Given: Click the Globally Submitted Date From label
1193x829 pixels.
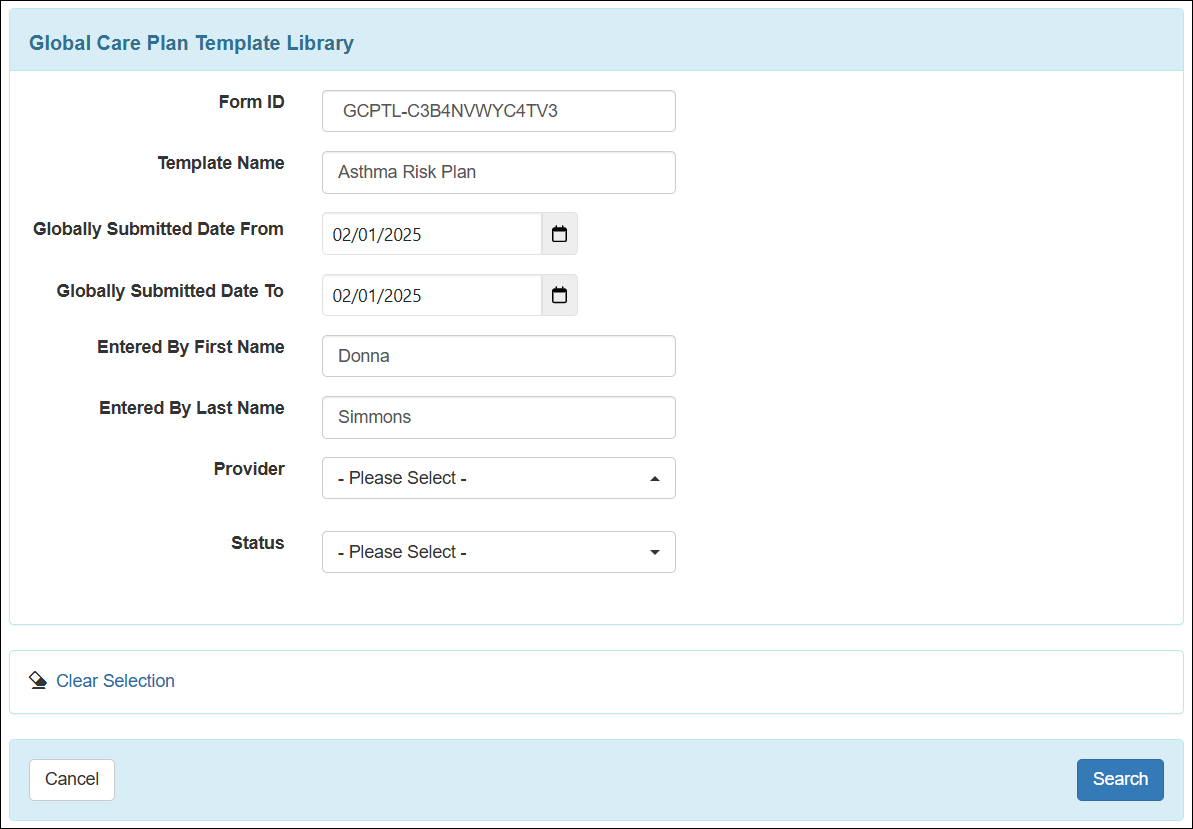Looking at the screenshot, I should pyautogui.click(x=158, y=229).
